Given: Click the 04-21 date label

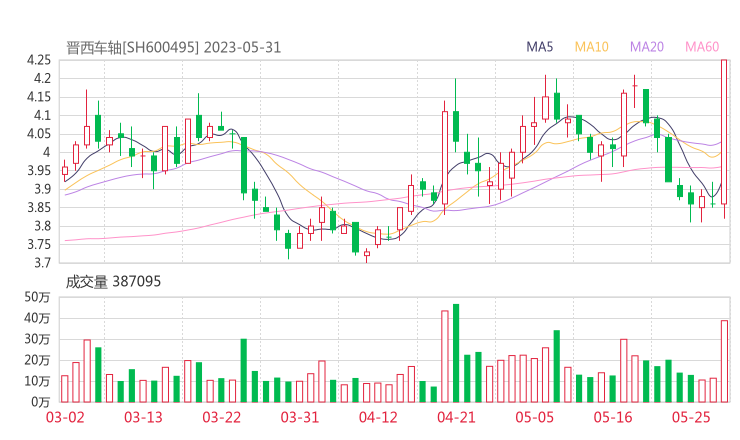Looking at the screenshot, I should (456, 417).
